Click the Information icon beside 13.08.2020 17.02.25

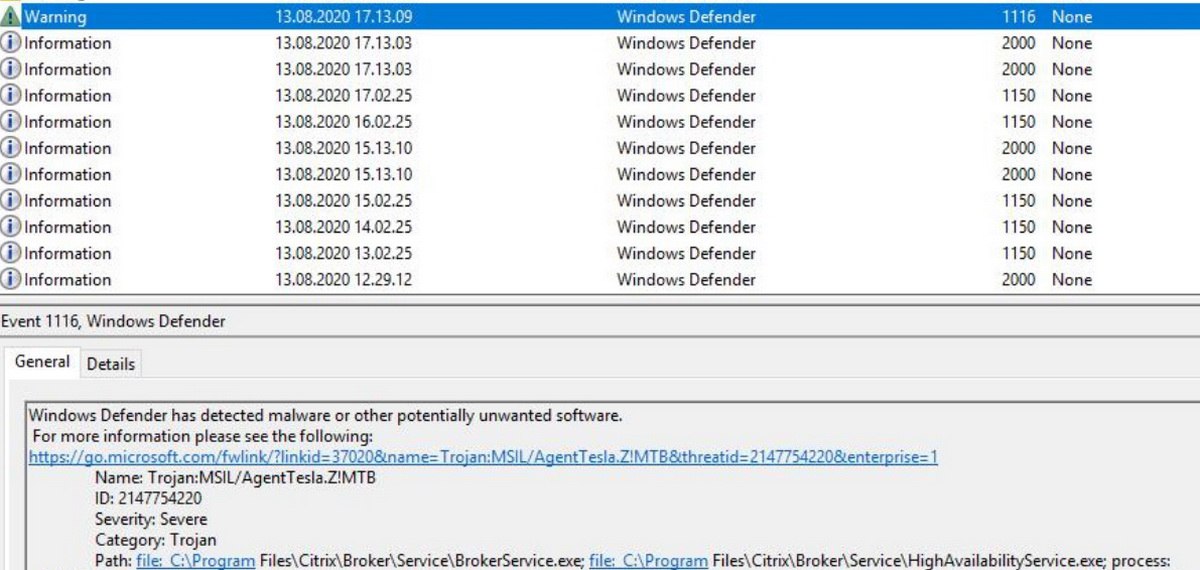click(11, 96)
